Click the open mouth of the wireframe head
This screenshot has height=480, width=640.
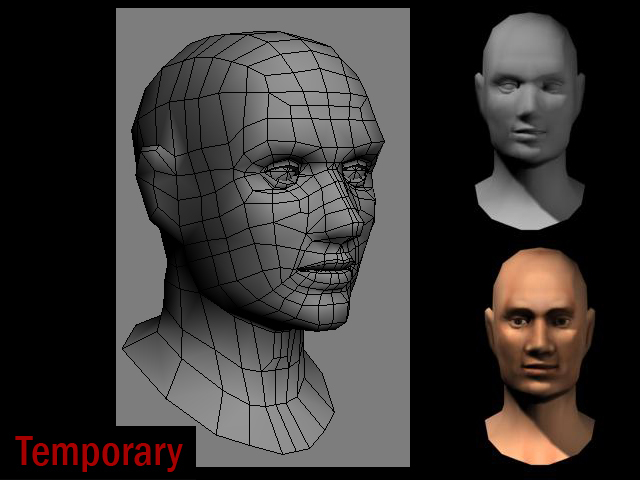(x=327, y=270)
